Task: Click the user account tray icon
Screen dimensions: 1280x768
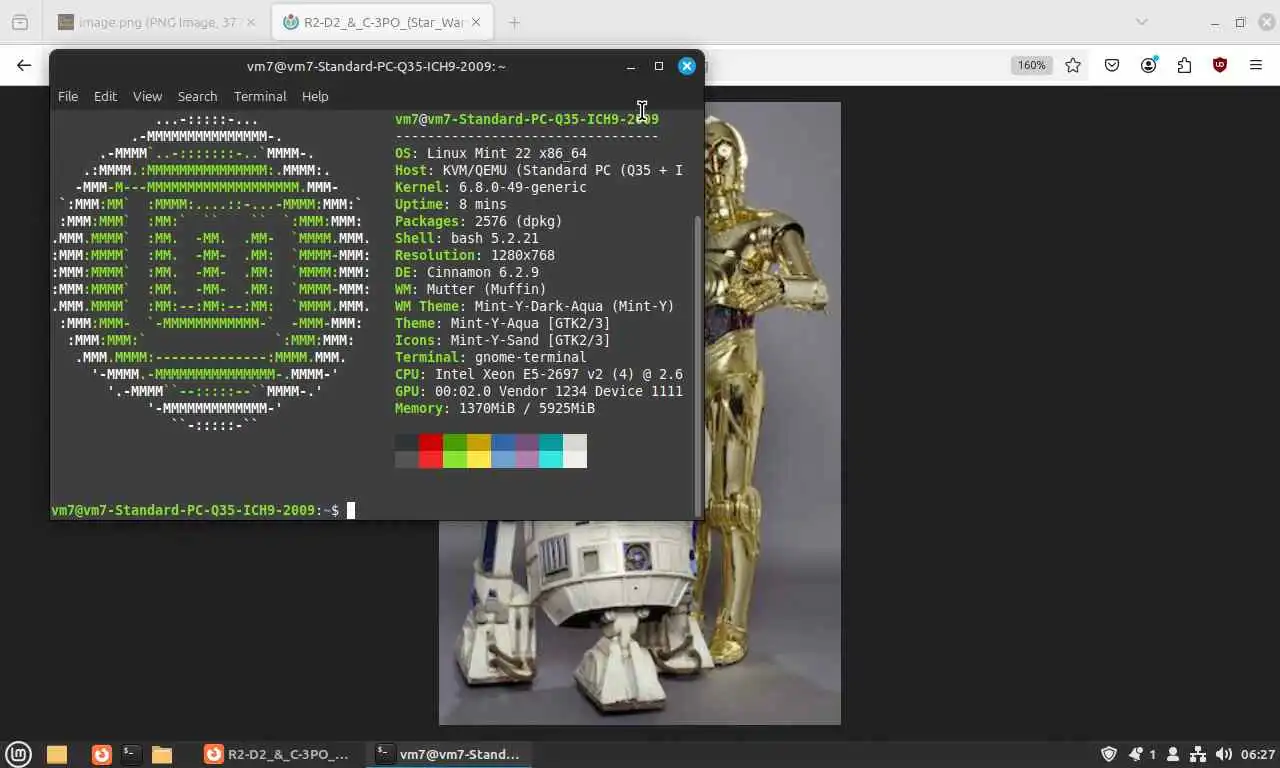Action: [1173, 754]
